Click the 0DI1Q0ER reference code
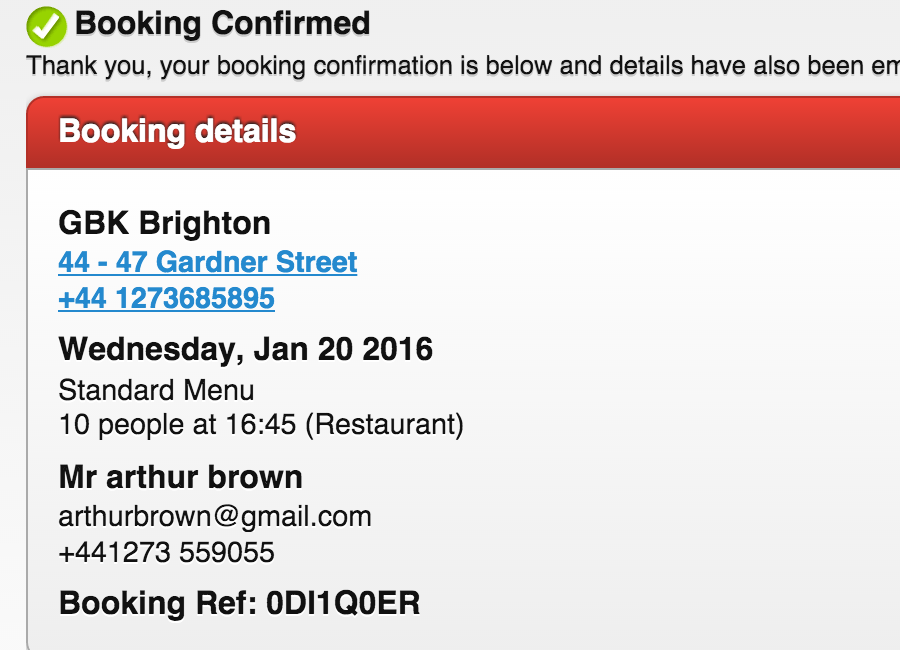Screen dimensions: 900x650 [x=343, y=603]
